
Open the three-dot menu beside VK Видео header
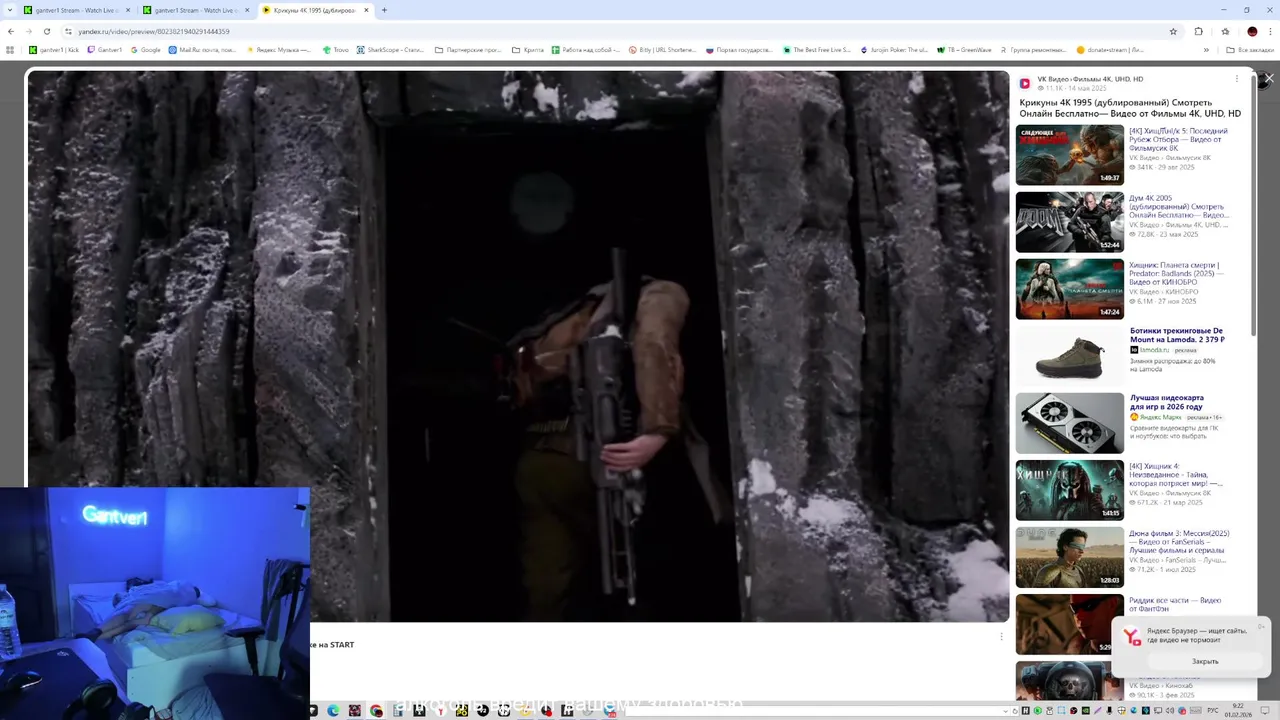click(1237, 79)
